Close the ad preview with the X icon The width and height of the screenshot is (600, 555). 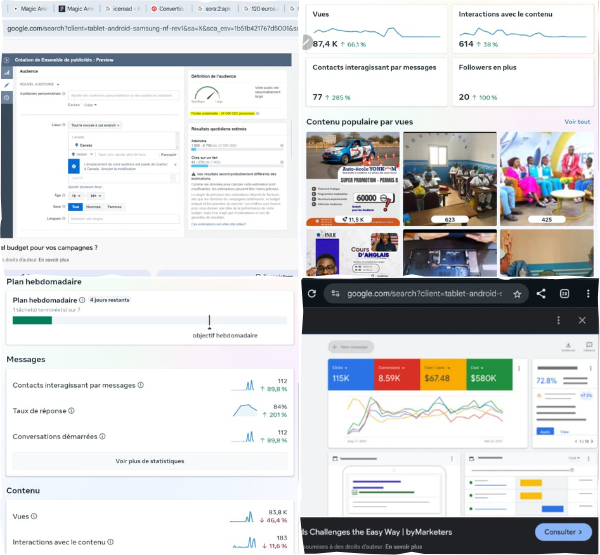(x=582, y=320)
